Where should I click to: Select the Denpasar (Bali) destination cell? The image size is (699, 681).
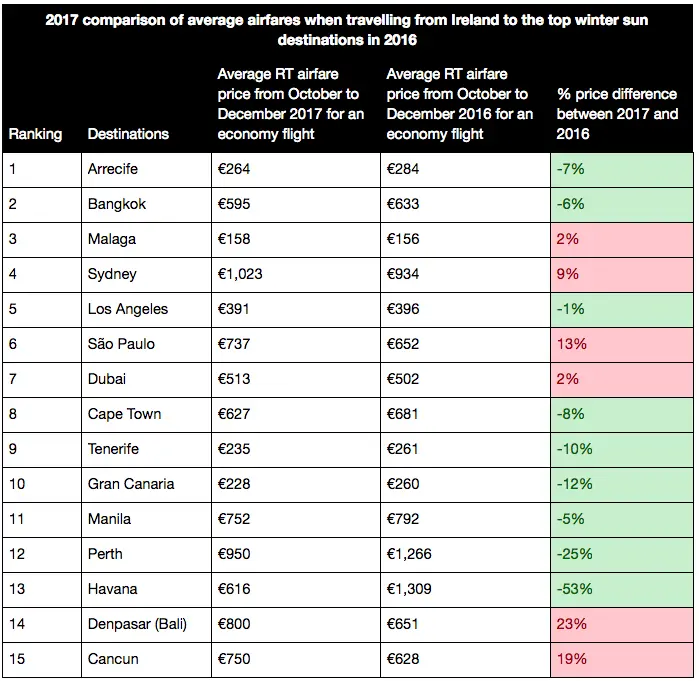(146, 624)
